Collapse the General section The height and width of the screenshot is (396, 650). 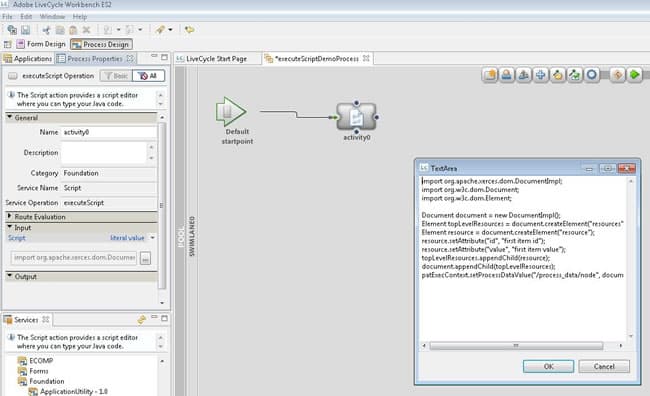click(10, 117)
